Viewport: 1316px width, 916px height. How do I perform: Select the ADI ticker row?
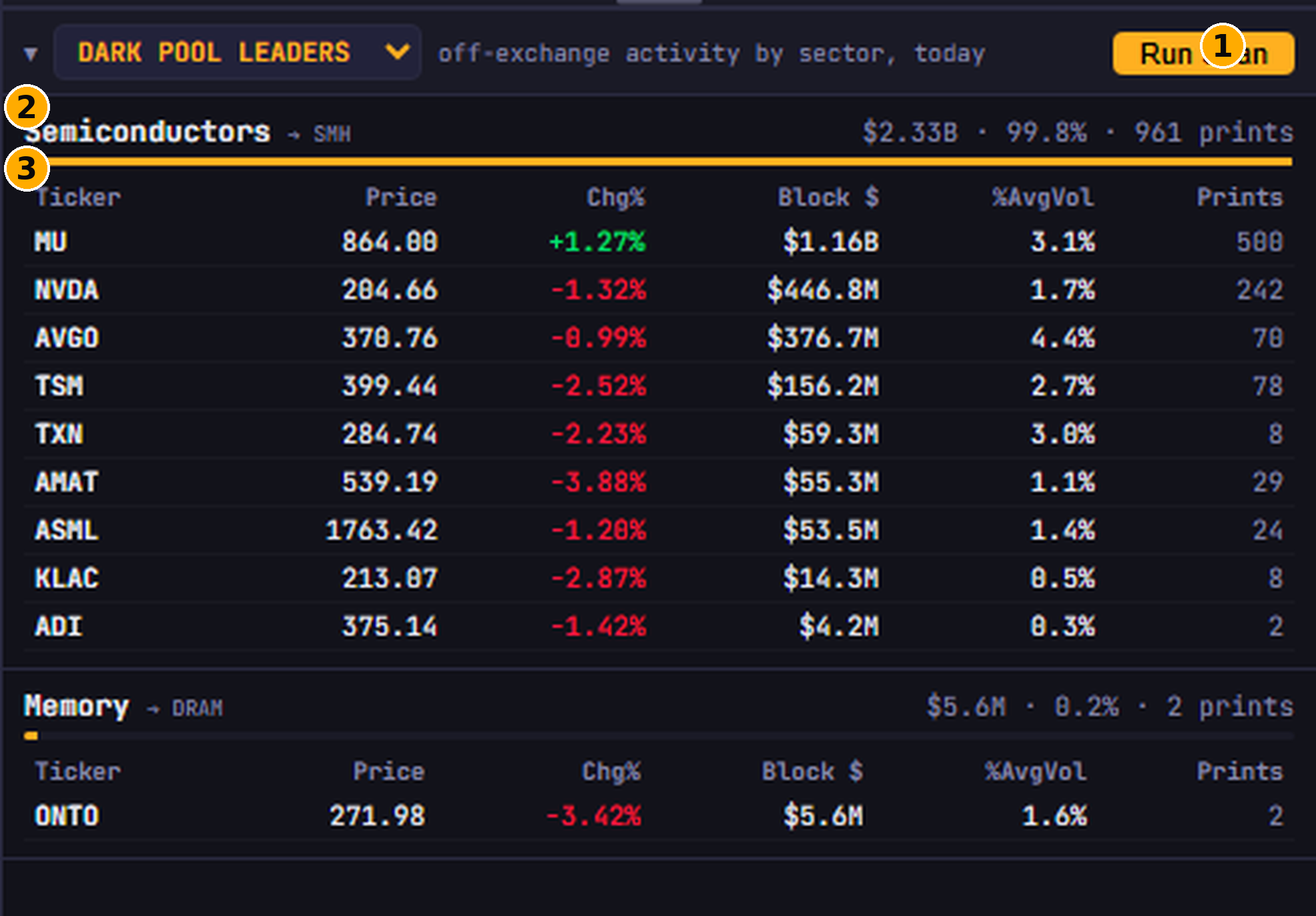659,626
